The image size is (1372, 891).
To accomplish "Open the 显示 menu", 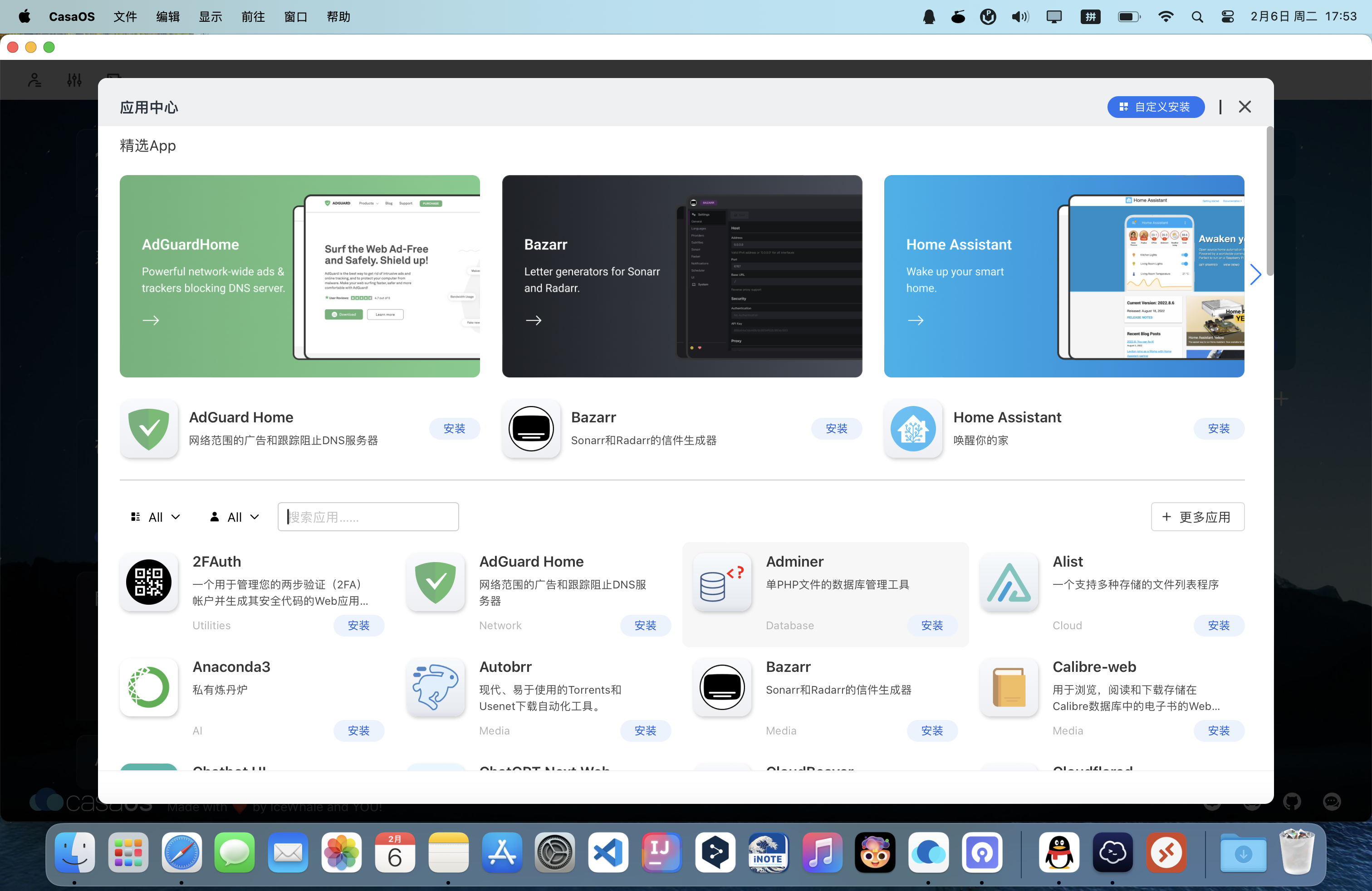I will click(211, 17).
